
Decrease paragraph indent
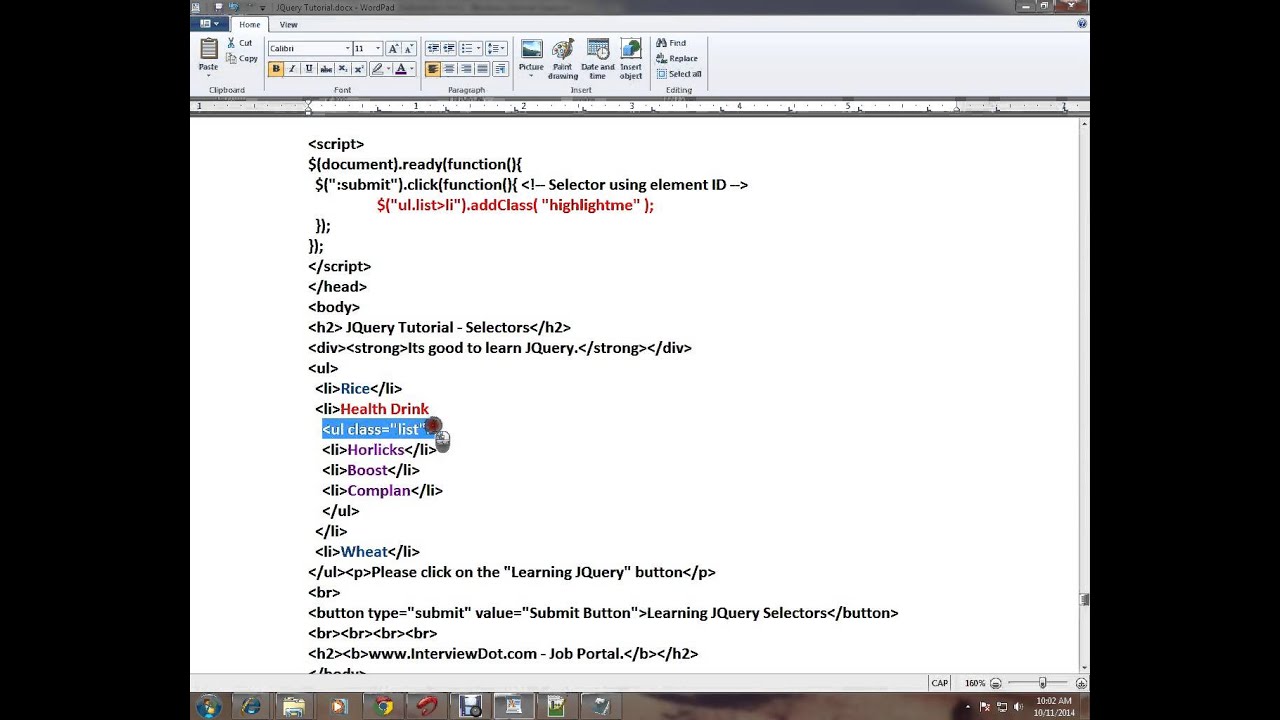click(432, 48)
